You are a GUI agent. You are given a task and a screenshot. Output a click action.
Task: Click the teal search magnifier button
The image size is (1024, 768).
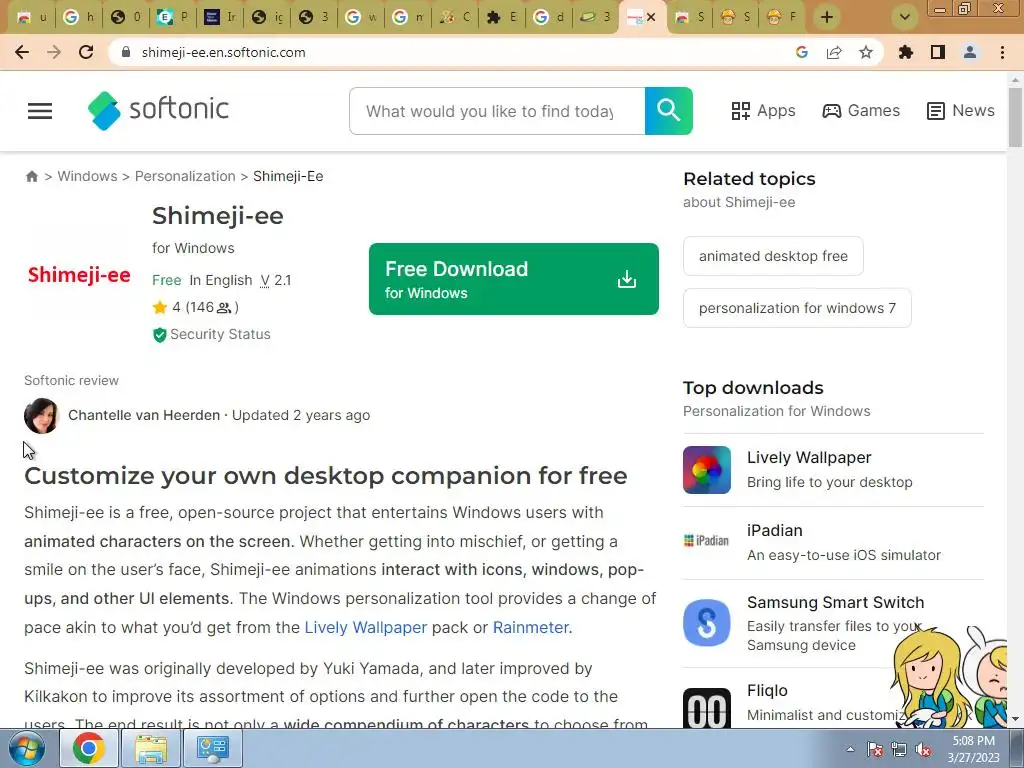[668, 111]
